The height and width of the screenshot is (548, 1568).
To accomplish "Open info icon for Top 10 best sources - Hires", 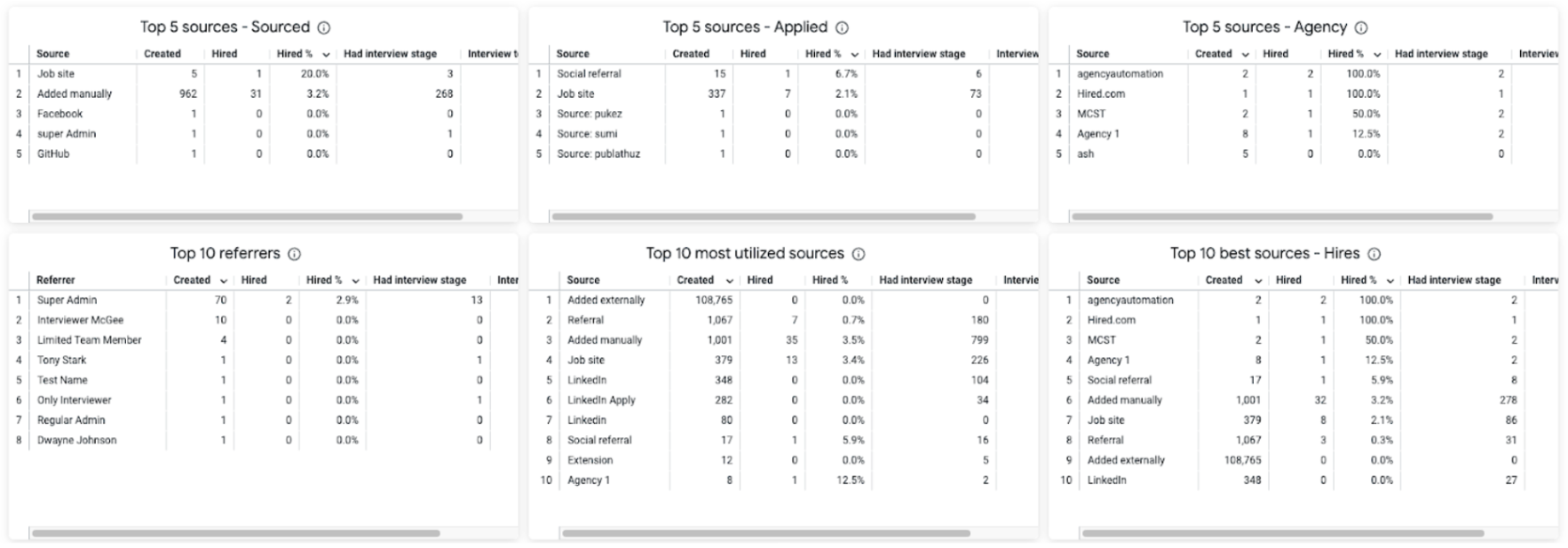I will click(1374, 254).
